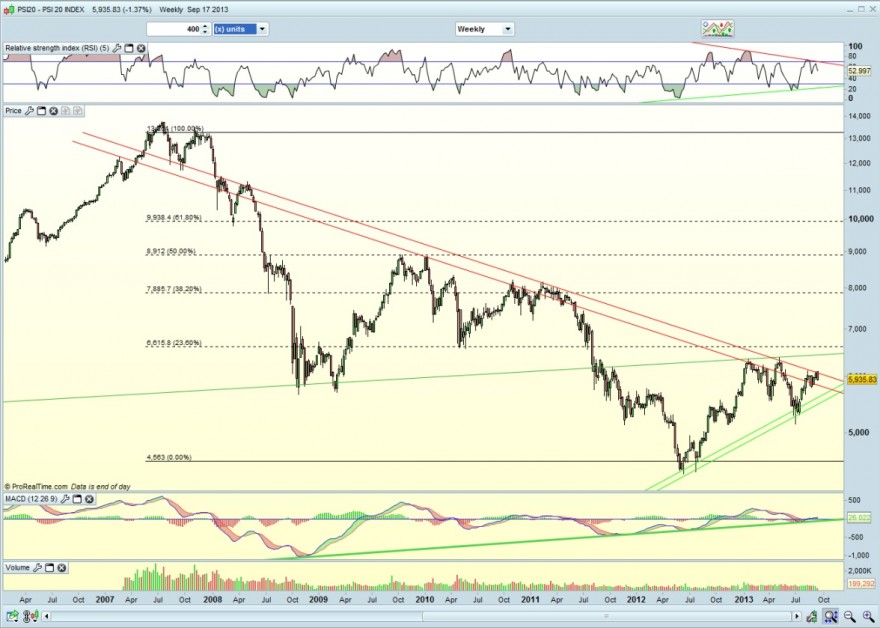
Task: Click the Price panel label
Action: (x=13, y=111)
